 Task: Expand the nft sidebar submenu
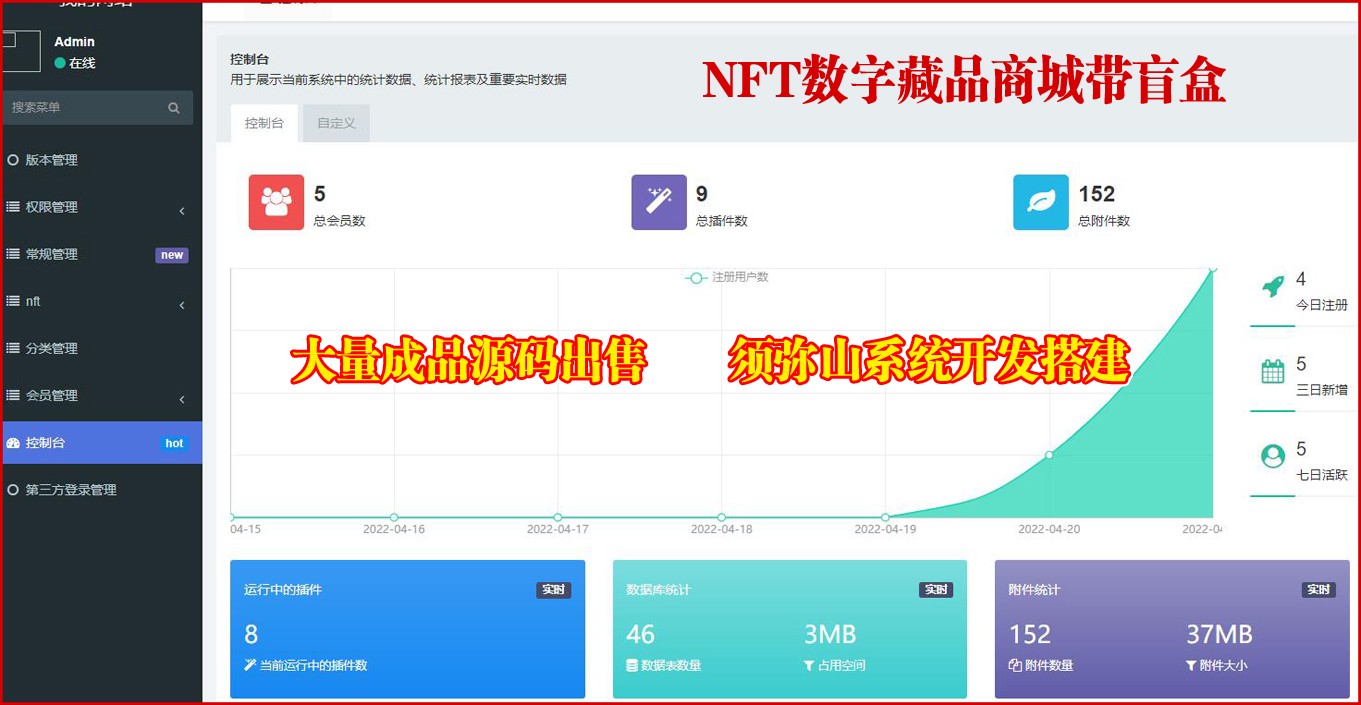coord(182,304)
